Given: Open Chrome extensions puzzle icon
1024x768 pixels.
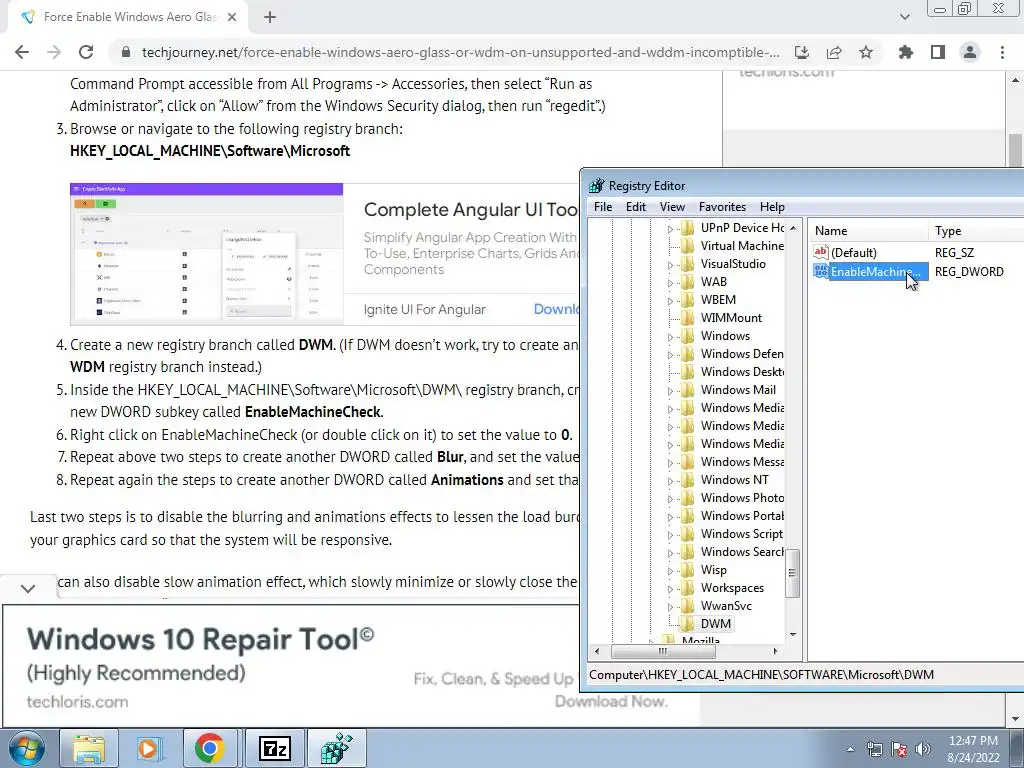Looking at the screenshot, I should coord(906,52).
